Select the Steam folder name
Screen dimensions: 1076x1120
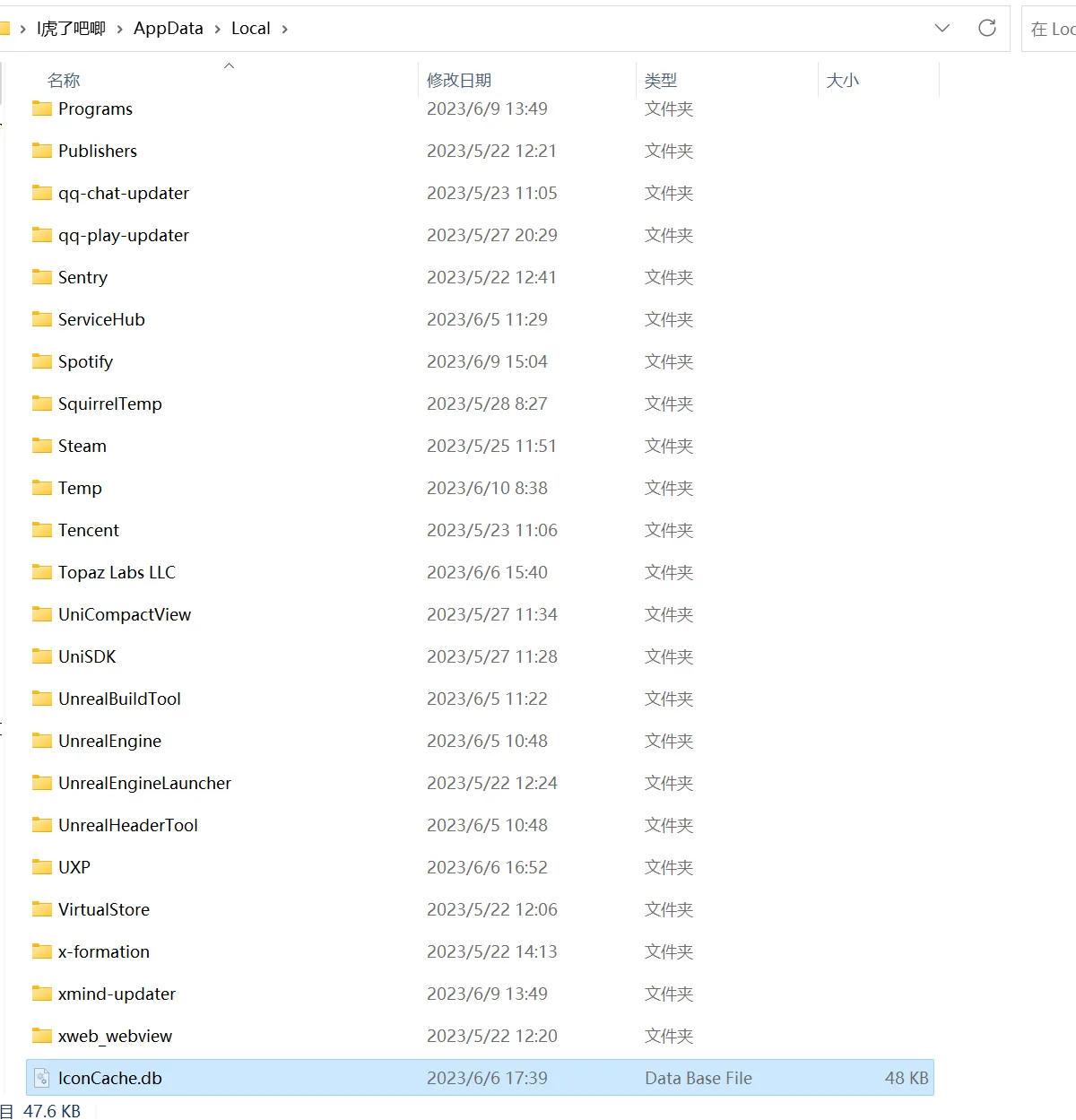(82, 446)
